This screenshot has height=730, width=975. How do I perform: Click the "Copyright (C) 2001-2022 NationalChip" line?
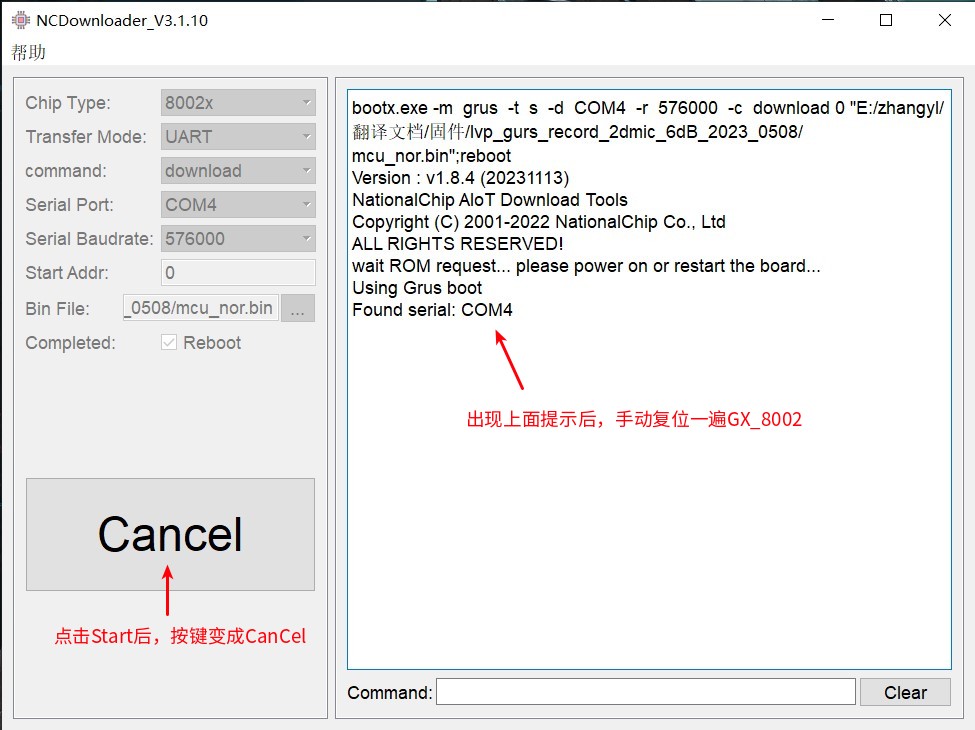coord(538,222)
